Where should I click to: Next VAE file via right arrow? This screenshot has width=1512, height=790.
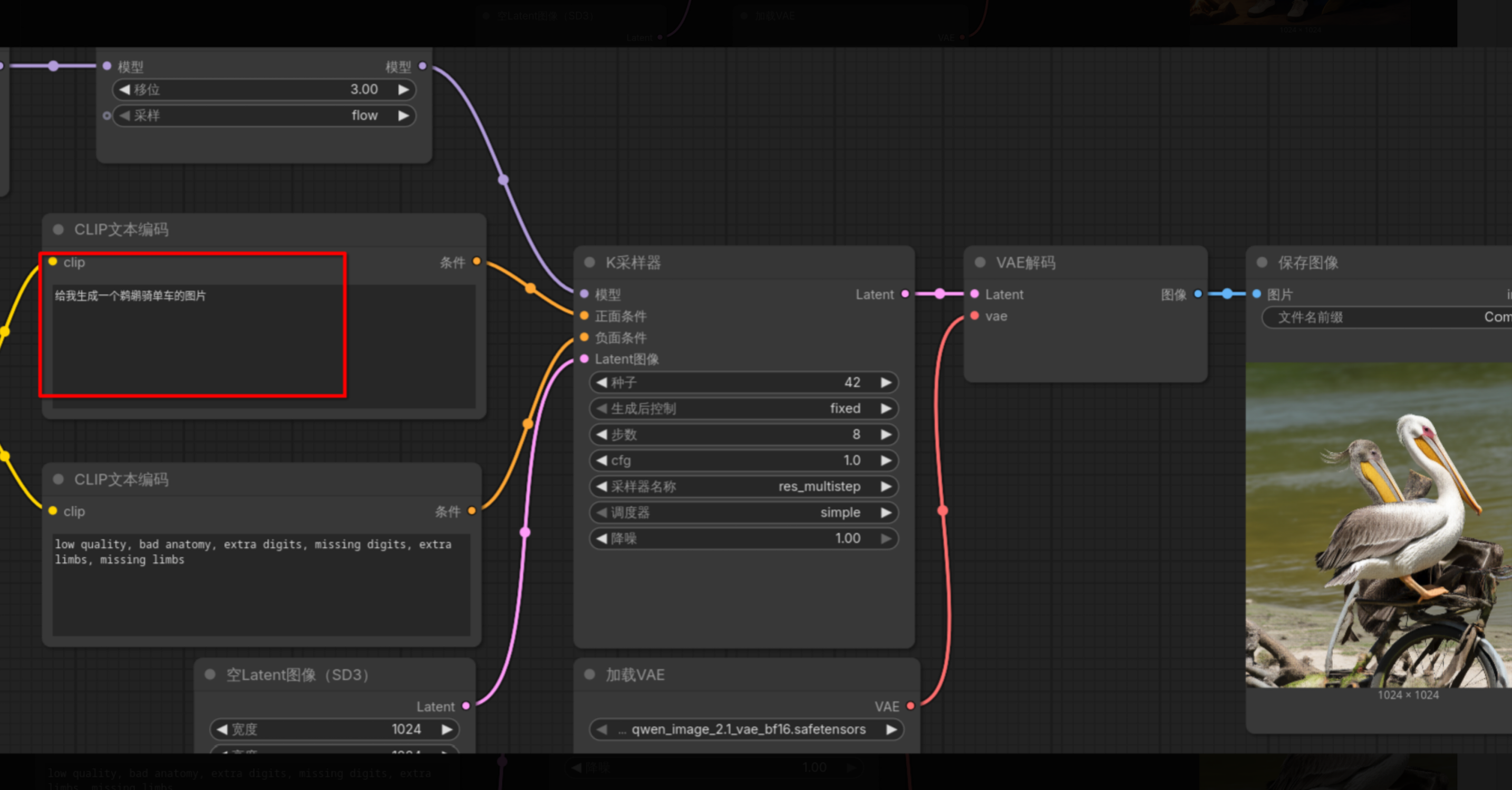point(891,729)
